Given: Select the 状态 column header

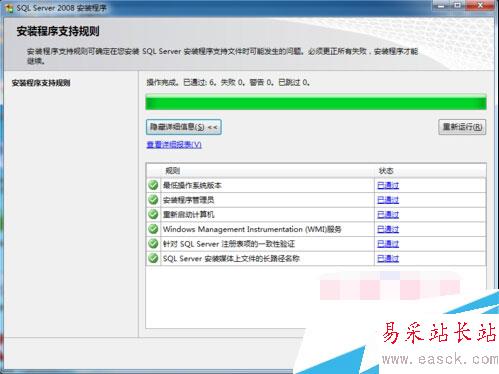Looking at the screenshot, I should [386, 171].
